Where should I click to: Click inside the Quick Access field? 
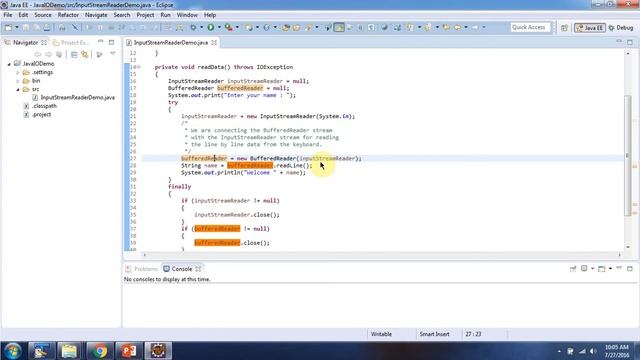point(530,27)
